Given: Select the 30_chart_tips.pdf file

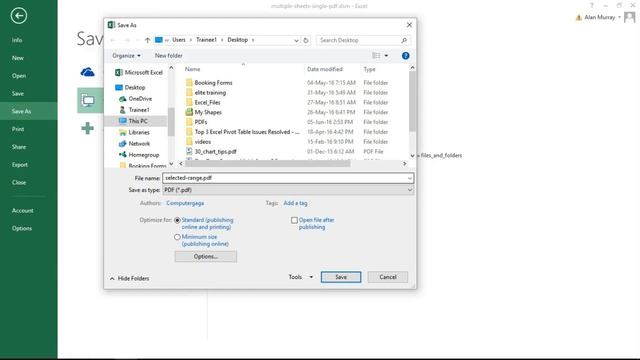Looking at the screenshot, I should (x=211, y=151).
